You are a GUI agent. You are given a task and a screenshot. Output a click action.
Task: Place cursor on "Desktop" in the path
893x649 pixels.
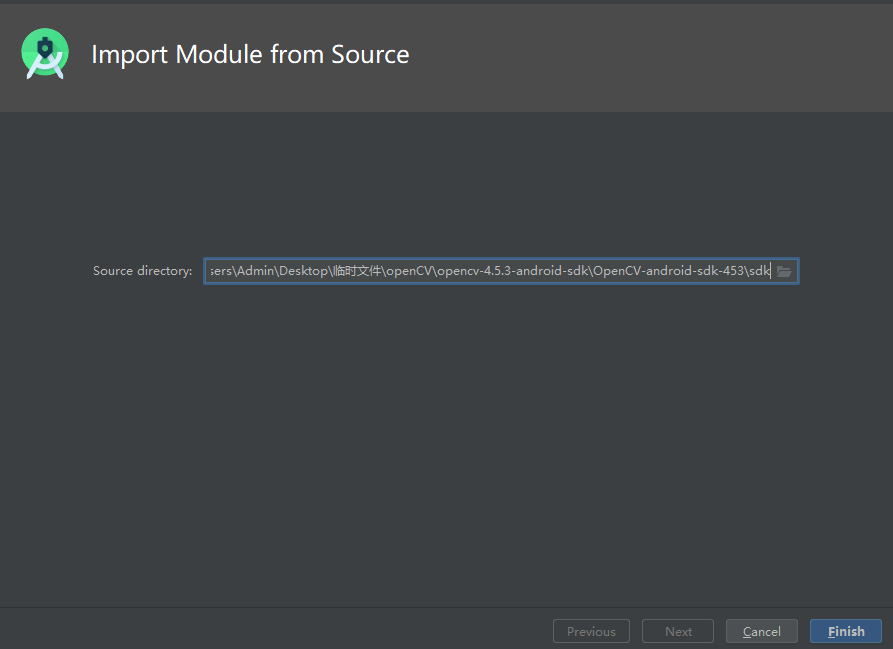[x=303, y=271]
